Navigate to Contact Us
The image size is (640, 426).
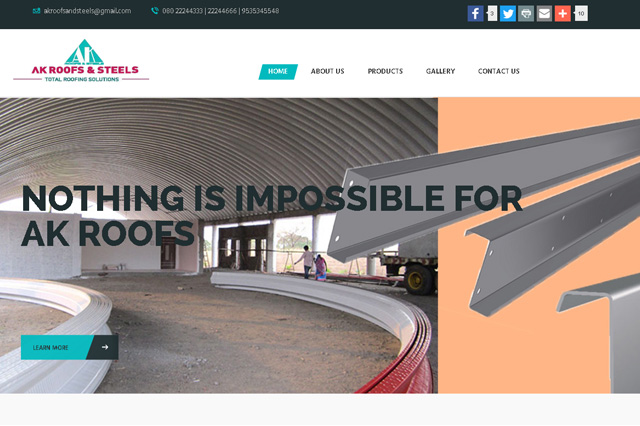498,71
